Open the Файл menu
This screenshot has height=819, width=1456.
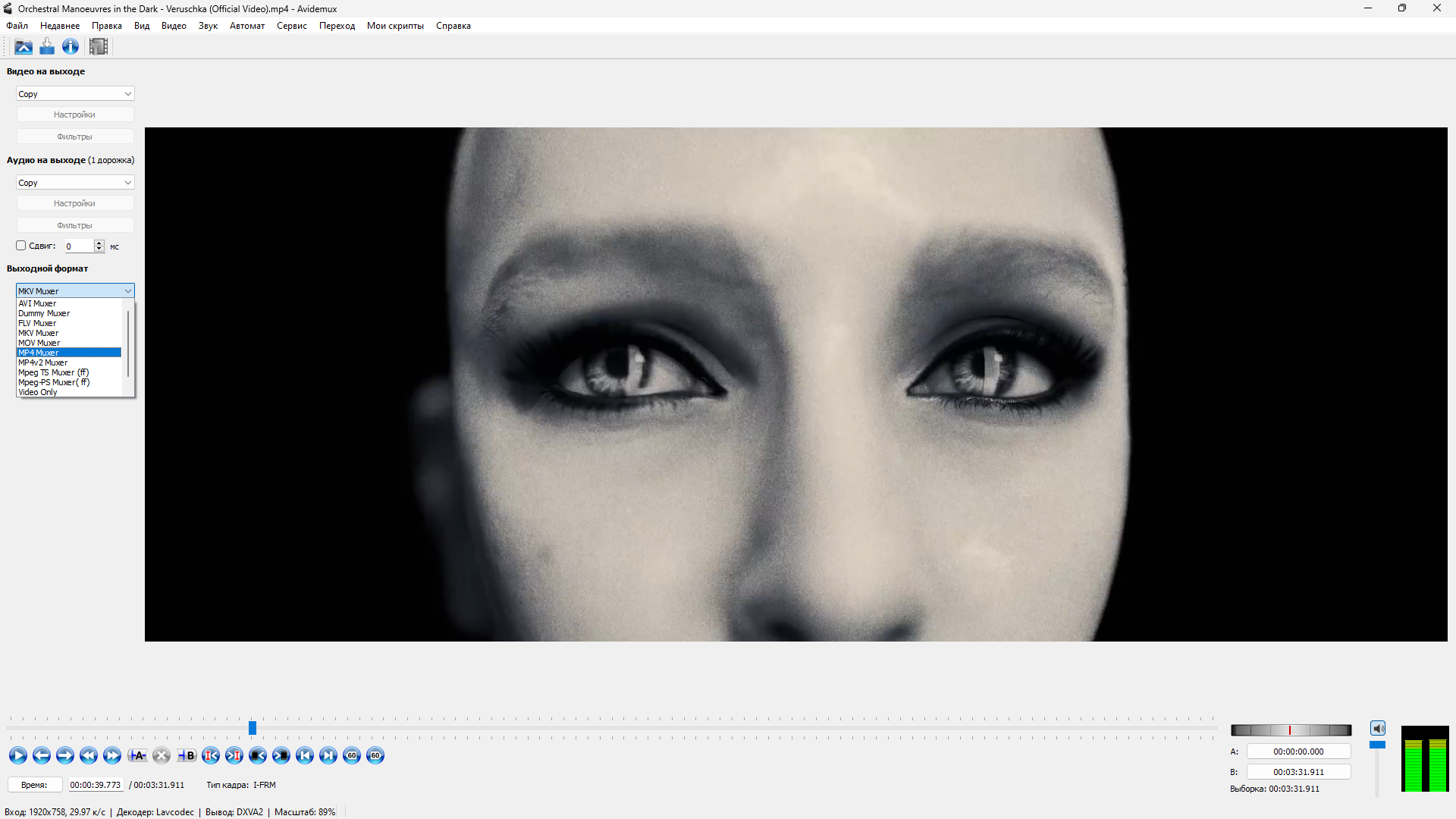[17, 26]
